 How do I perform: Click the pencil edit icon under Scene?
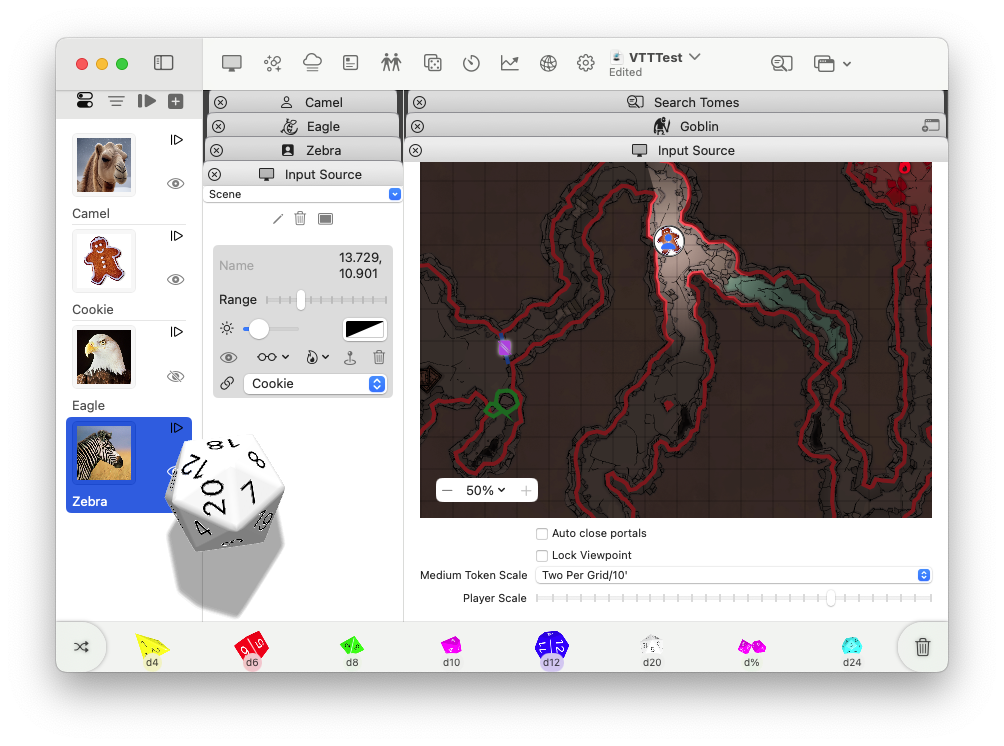pyautogui.click(x=278, y=218)
